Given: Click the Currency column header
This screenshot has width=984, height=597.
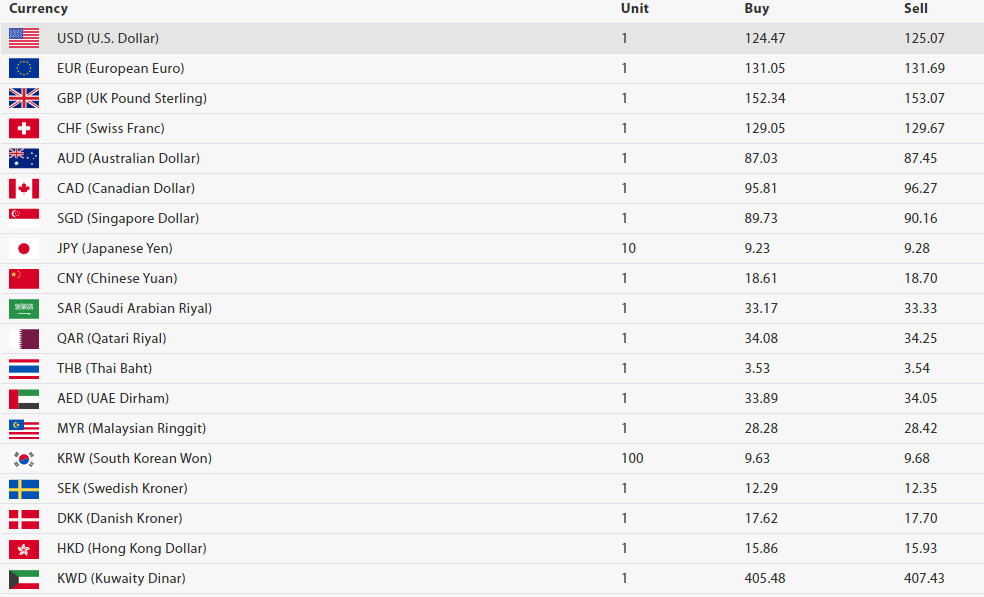Looking at the screenshot, I should tap(38, 9).
